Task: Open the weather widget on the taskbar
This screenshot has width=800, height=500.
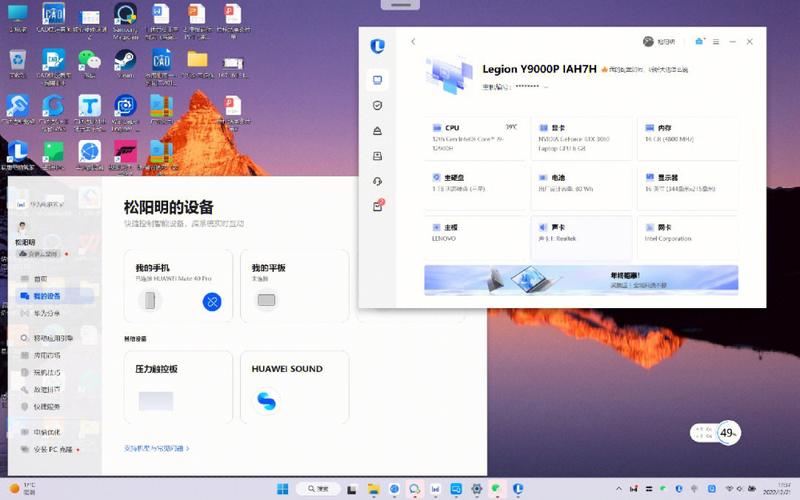Action: [23, 488]
